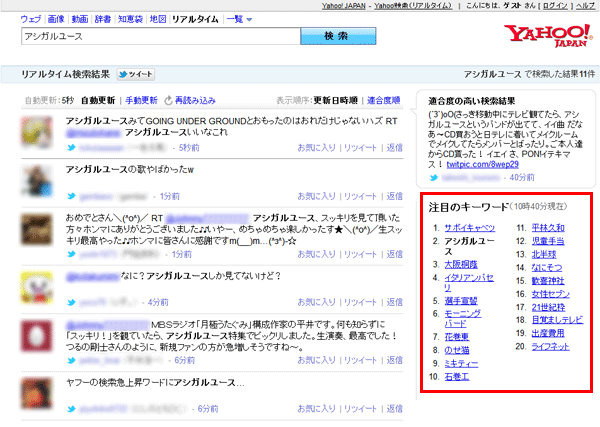Open keyword 女性セブン
The width and height of the screenshot is (600, 427).
[551, 294]
